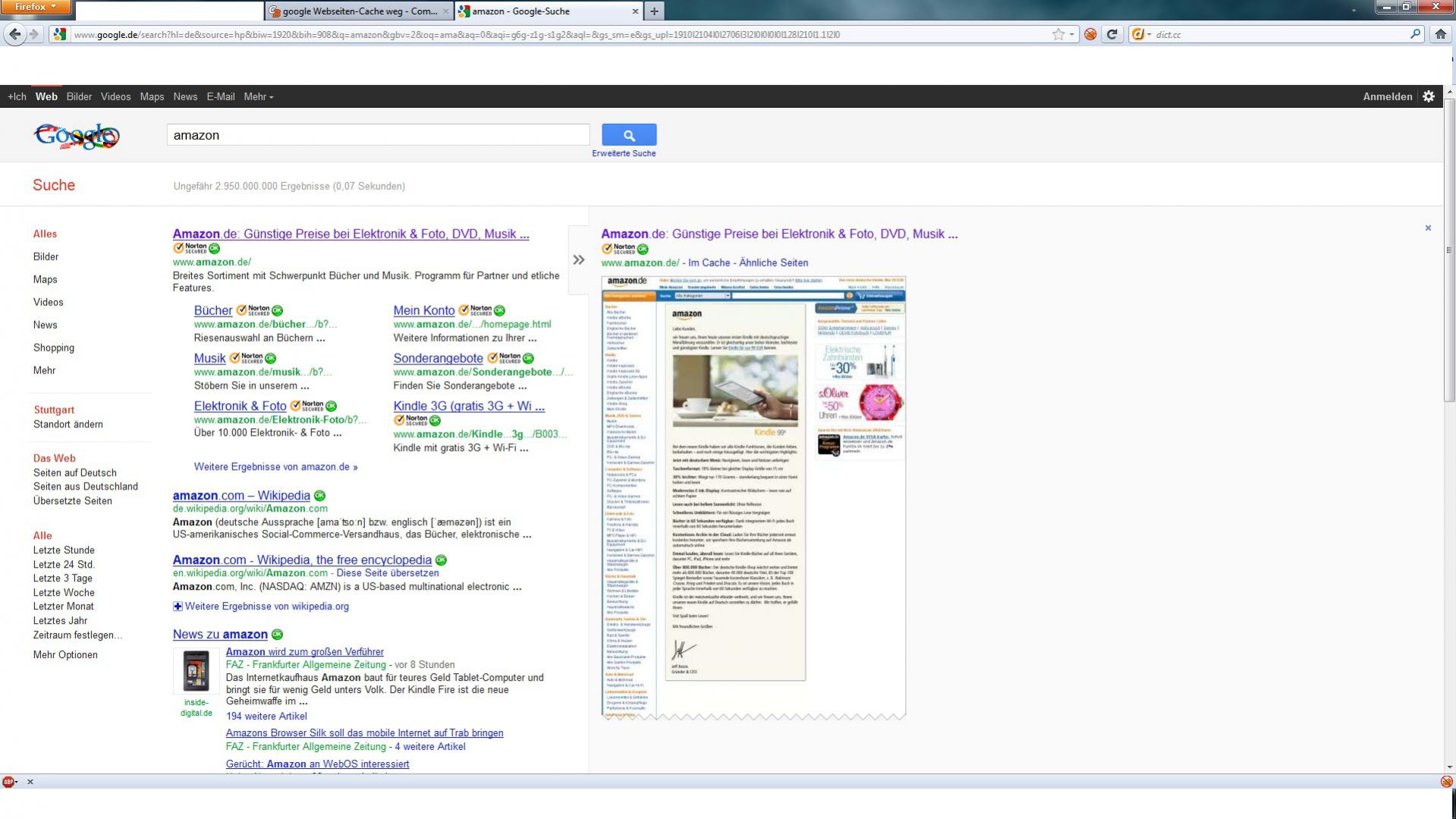Screen dimensions: 1456x819
Task: Open the address bar history dropdown arrow
Action: [x=1072, y=34]
